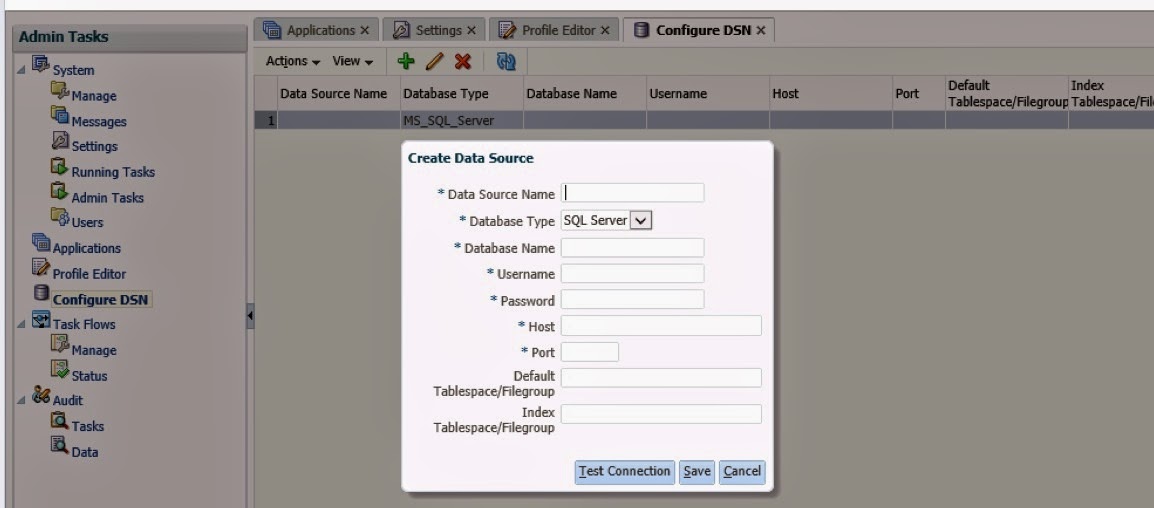Click the Users icon in sidebar
The height and width of the screenshot is (508, 1154).
coord(60,216)
